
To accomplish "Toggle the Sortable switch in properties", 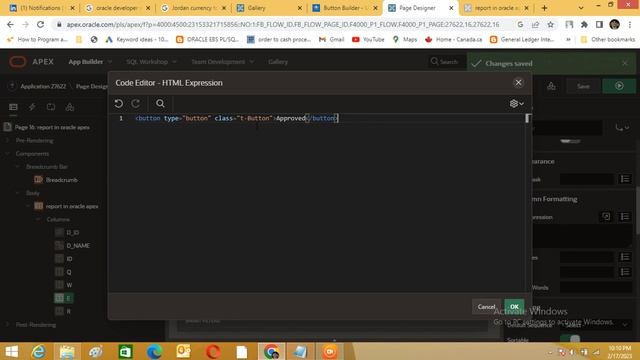I will click(570, 339).
